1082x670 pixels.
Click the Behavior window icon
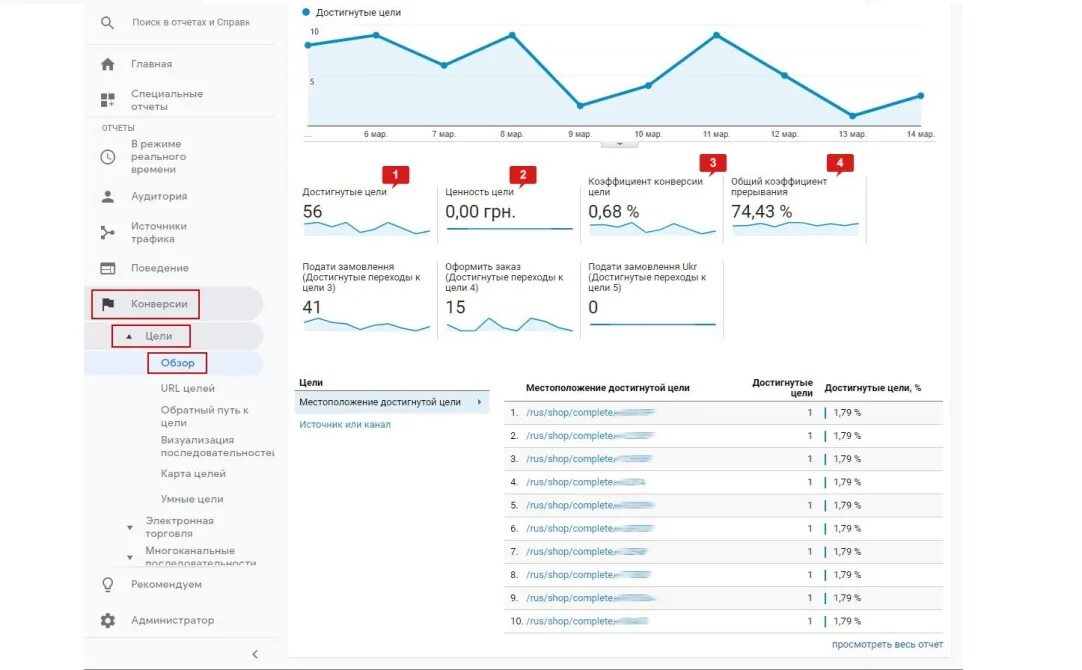[x=108, y=268]
